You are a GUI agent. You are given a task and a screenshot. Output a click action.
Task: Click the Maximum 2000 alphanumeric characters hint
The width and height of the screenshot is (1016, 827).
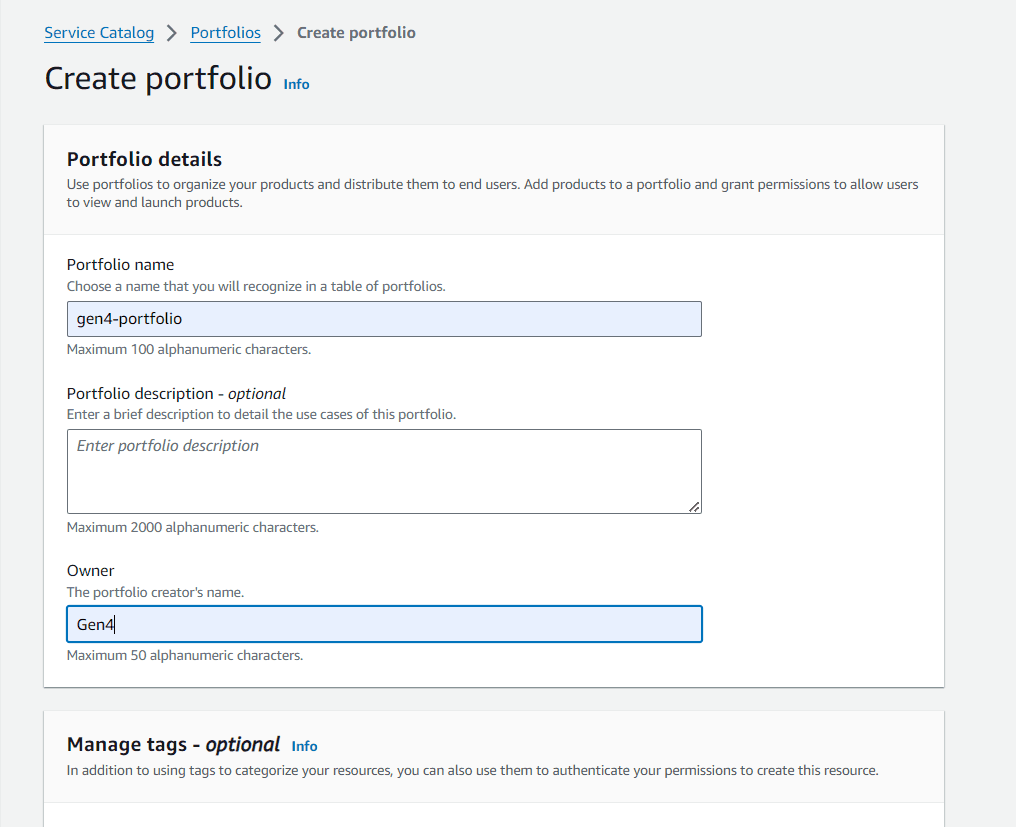click(x=192, y=528)
